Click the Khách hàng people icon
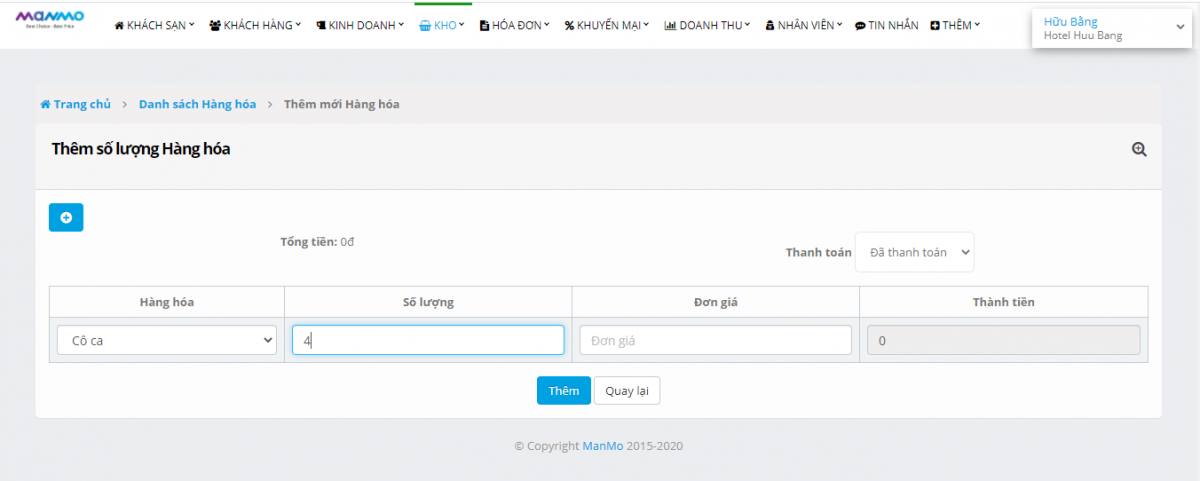The width and height of the screenshot is (1200, 481). coord(215,25)
